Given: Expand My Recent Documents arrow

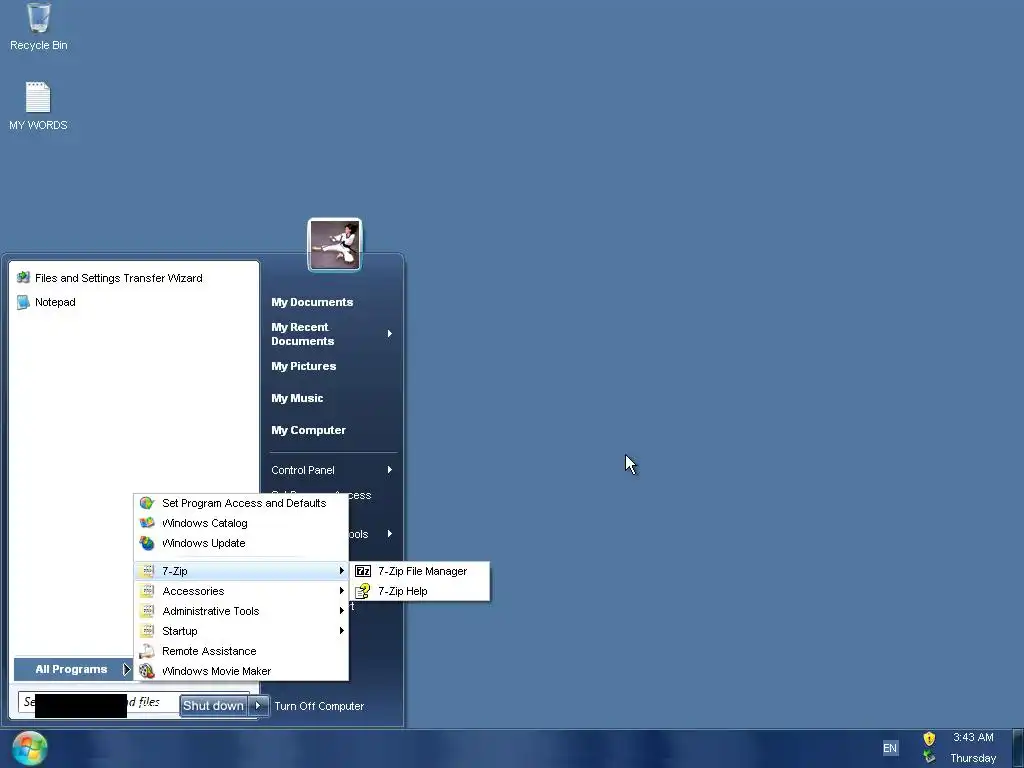Looking at the screenshot, I should click(x=390, y=334).
